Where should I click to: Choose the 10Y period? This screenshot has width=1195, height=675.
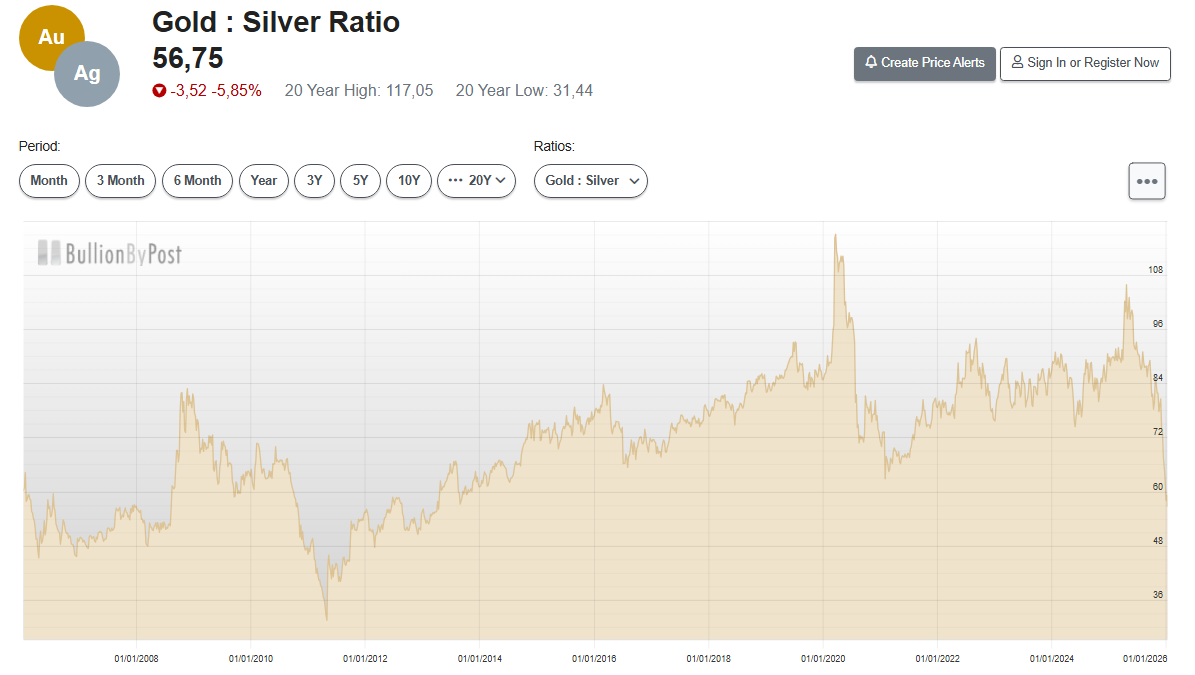tap(409, 181)
